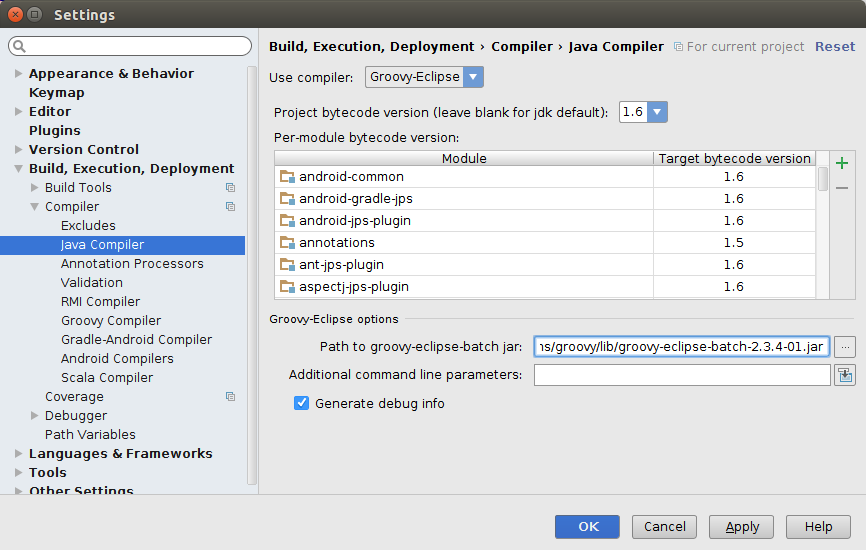Click the Target bytecode version column header

point(735,158)
